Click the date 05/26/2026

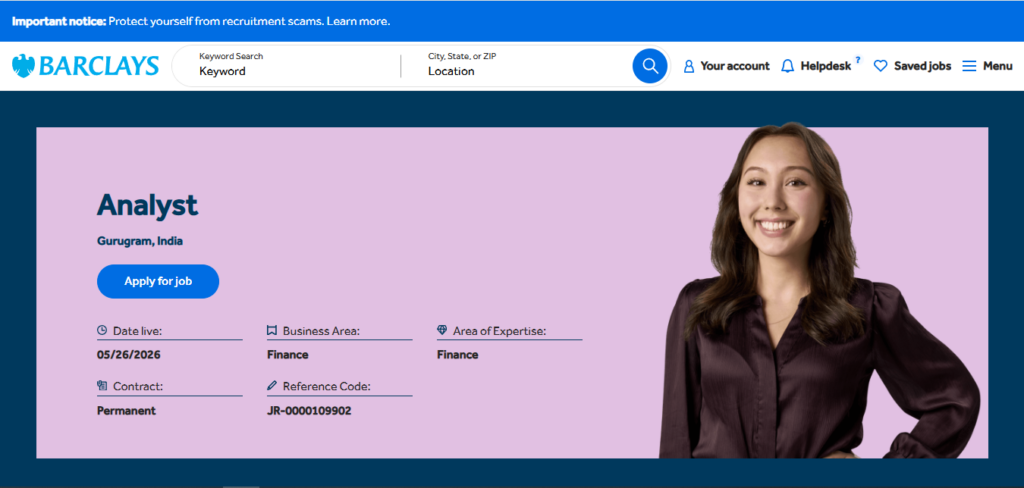click(129, 355)
